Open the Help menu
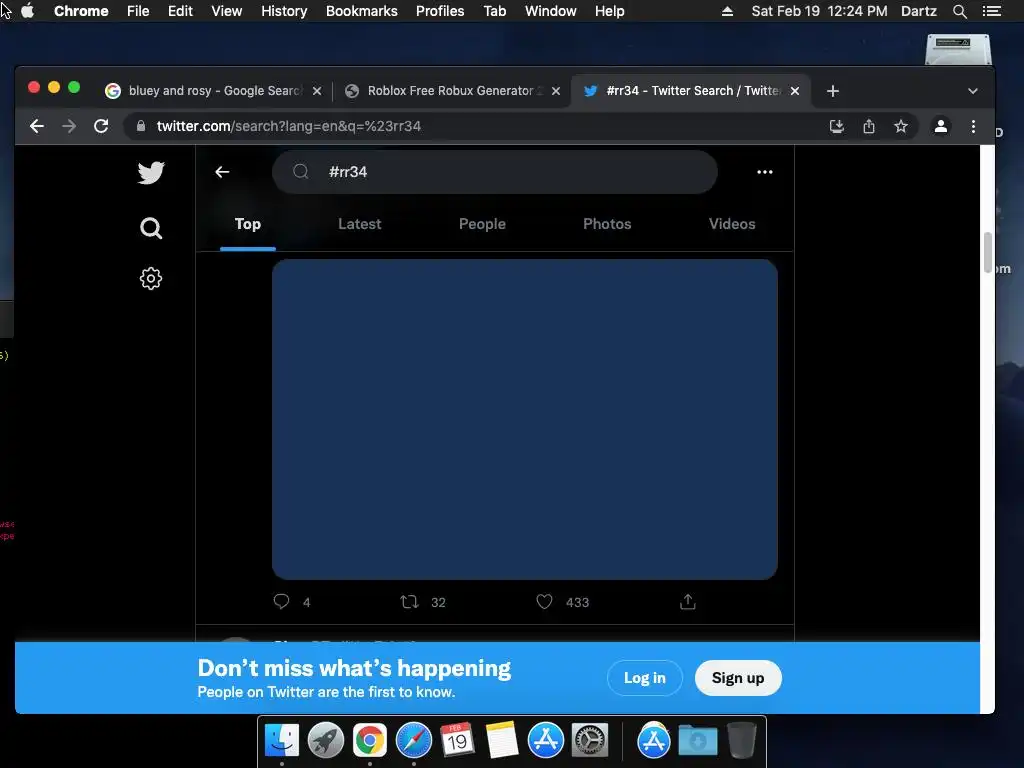 609,11
